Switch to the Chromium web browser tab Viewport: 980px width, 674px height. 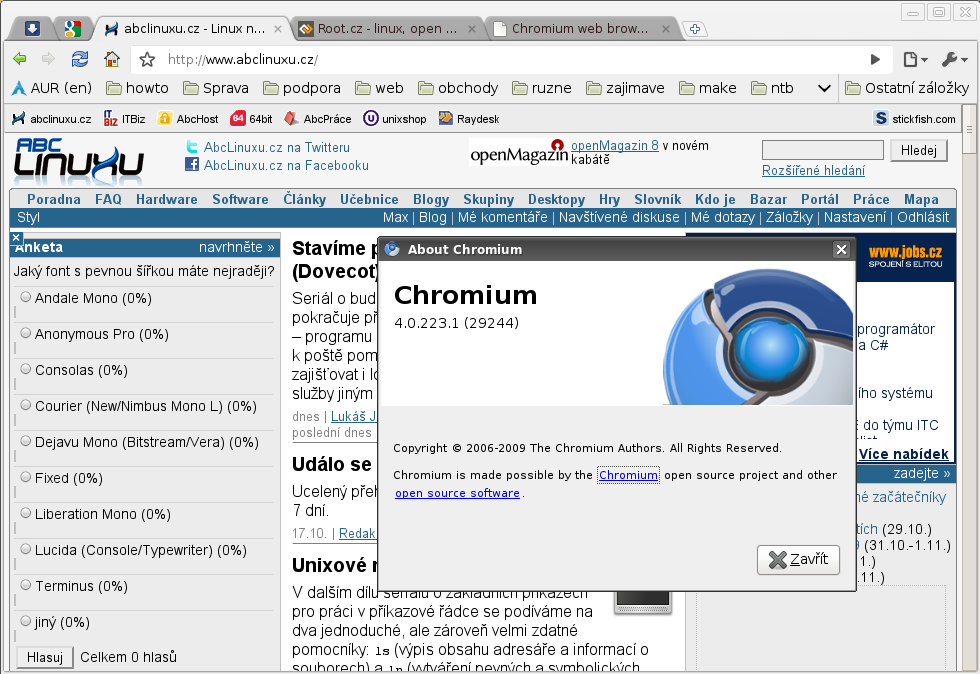click(x=581, y=29)
